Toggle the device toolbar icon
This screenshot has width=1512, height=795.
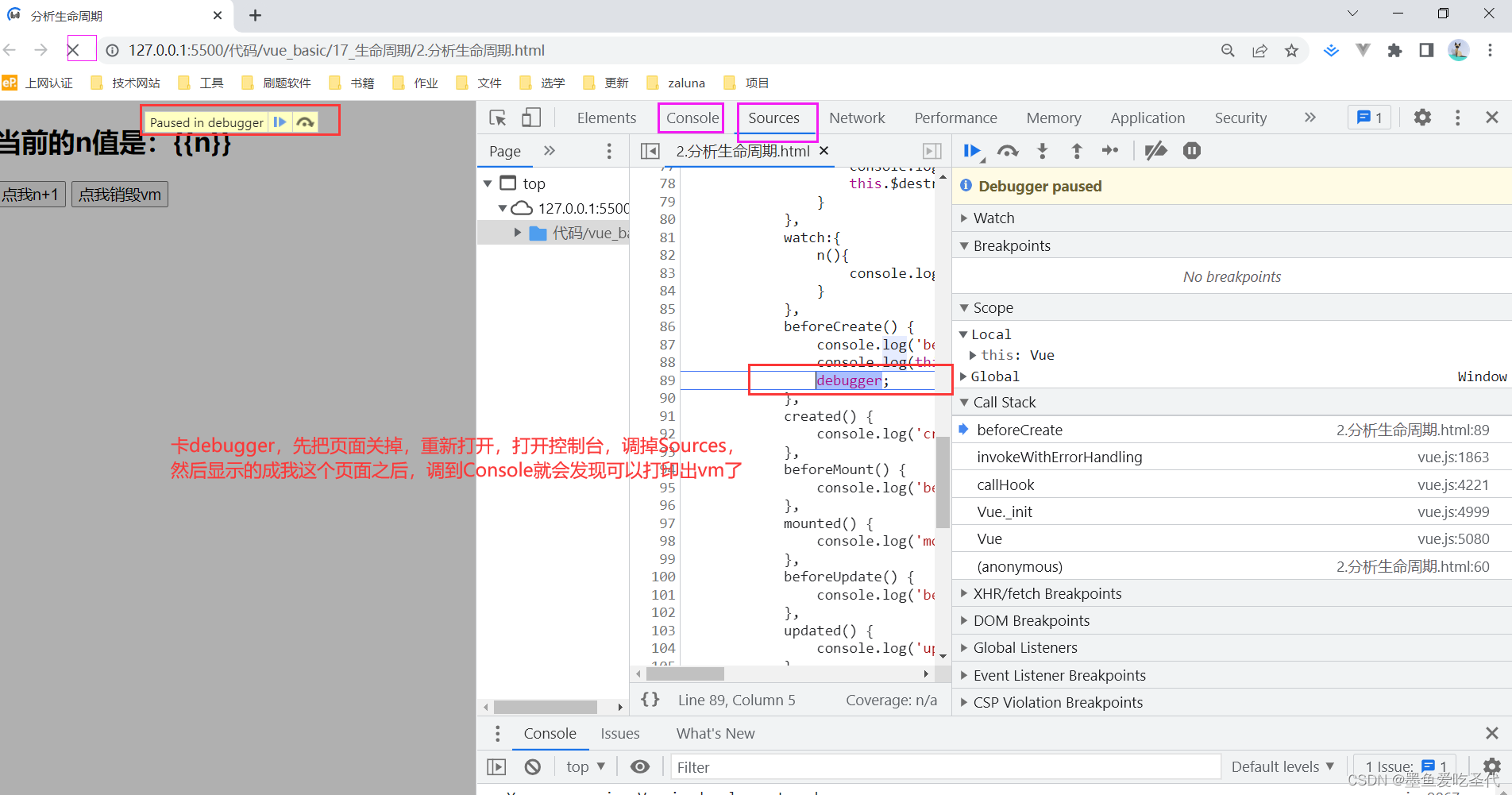click(x=531, y=118)
